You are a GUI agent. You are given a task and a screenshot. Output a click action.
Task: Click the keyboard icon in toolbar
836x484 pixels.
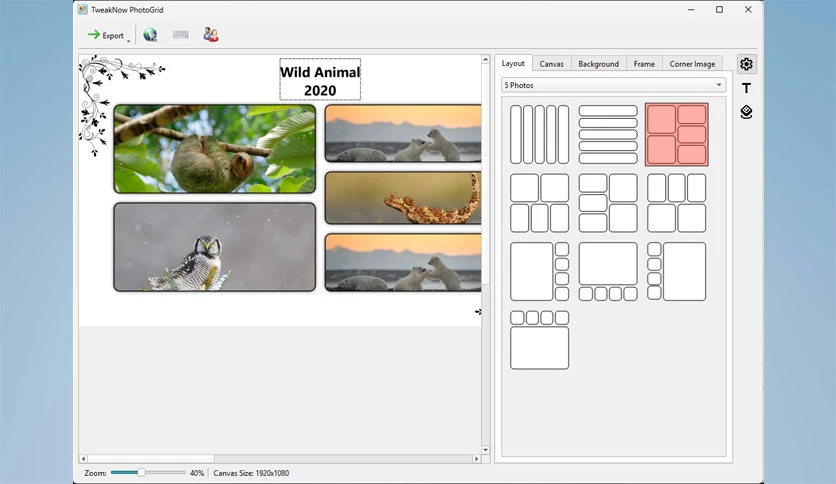pyautogui.click(x=181, y=35)
